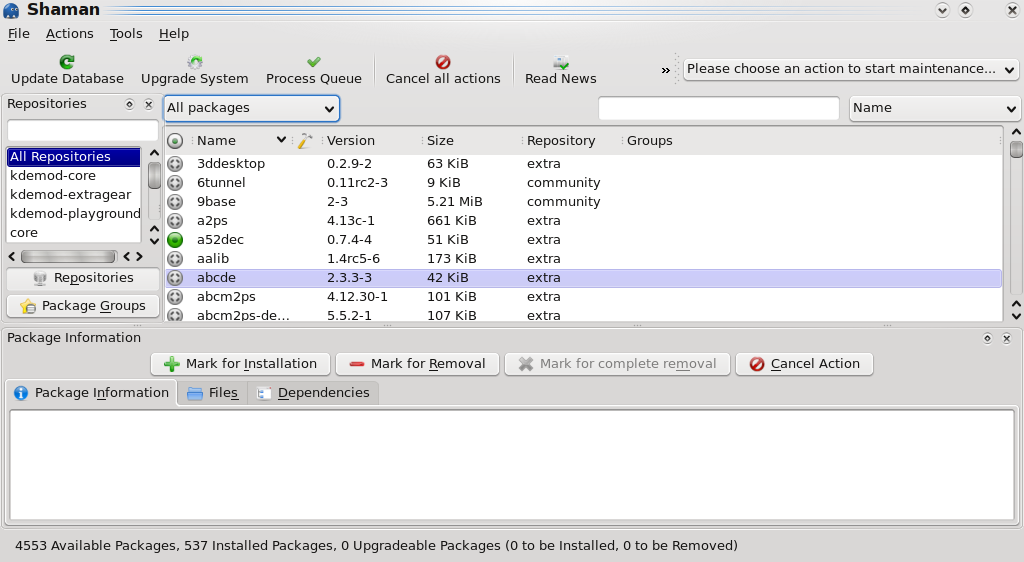Open the All packages filter dropdown
Viewport: 1024px width, 562px height.
point(251,108)
